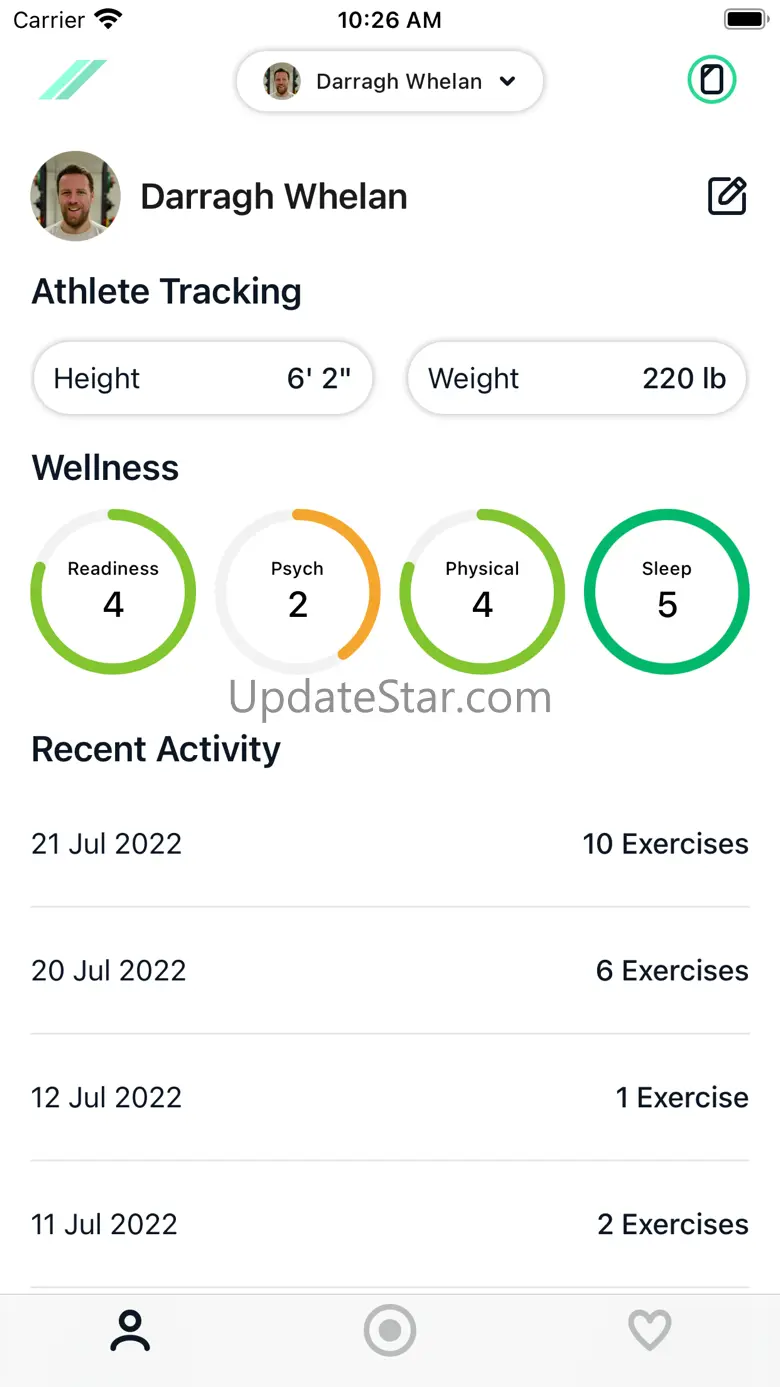
Task: Tap the Wi-Fi status icon
Action: tap(108, 19)
